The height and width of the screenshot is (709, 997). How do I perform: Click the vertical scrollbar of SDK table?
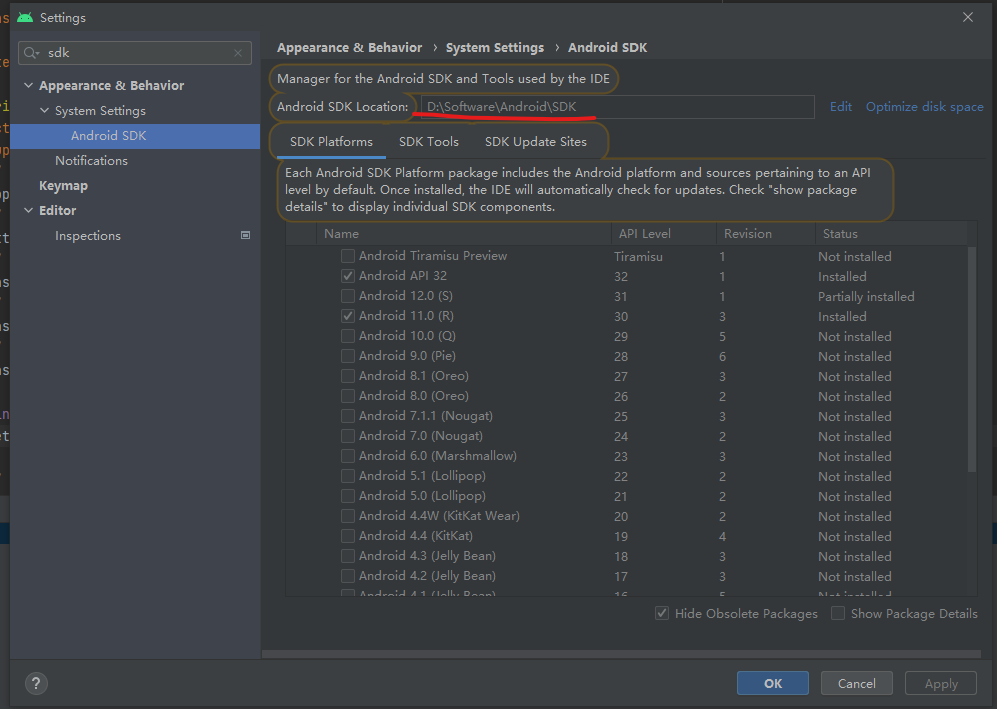click(972, 359)
